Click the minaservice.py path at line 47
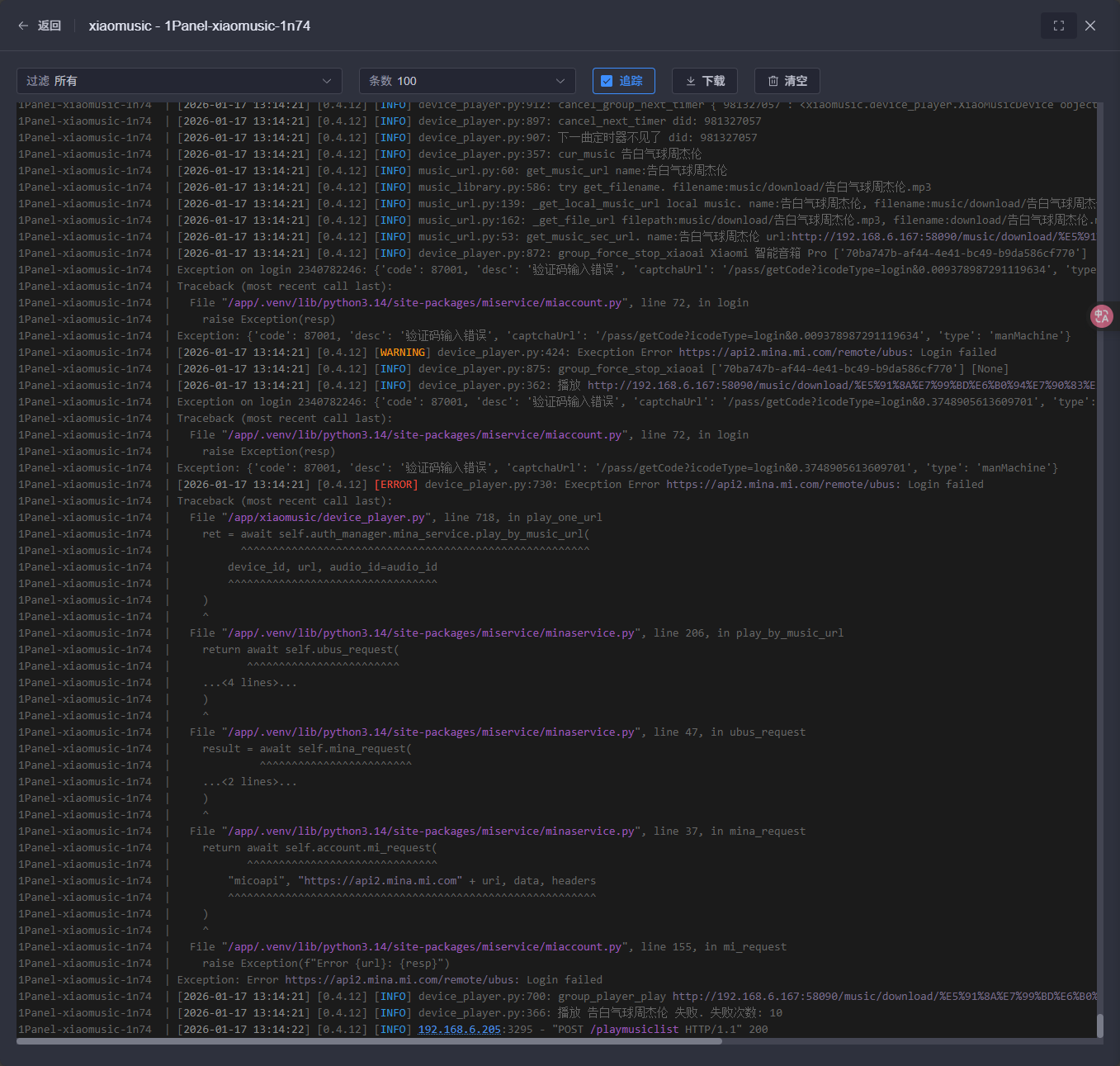This screenshot has width=1120, height=1066. click(431, 732)
